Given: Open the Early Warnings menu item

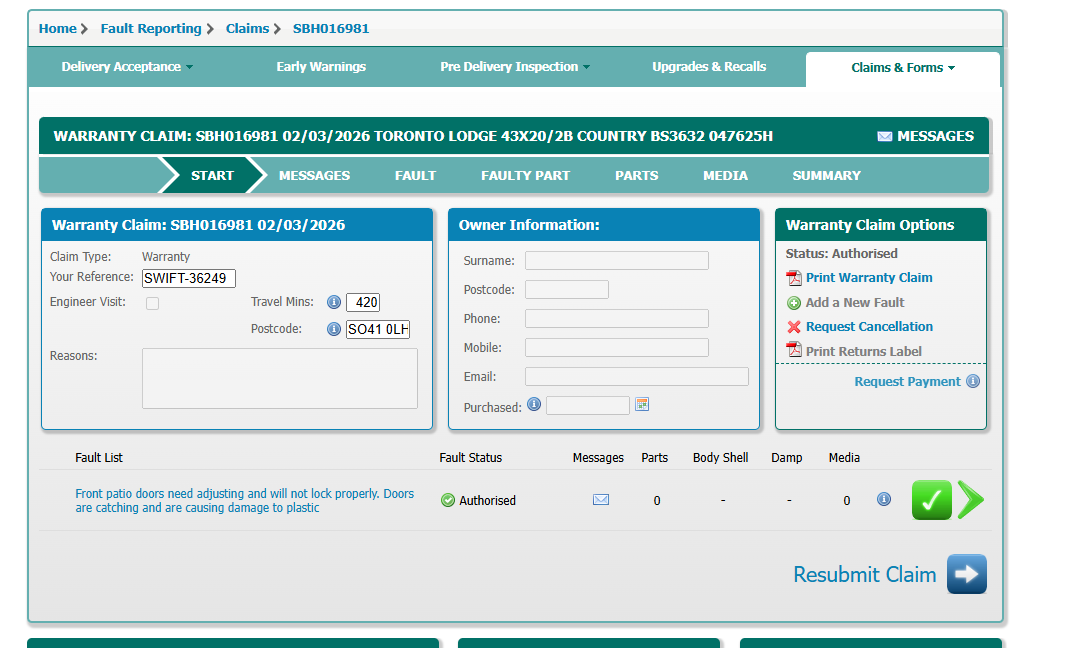Looking at the screenshot, I should [321, 67].
